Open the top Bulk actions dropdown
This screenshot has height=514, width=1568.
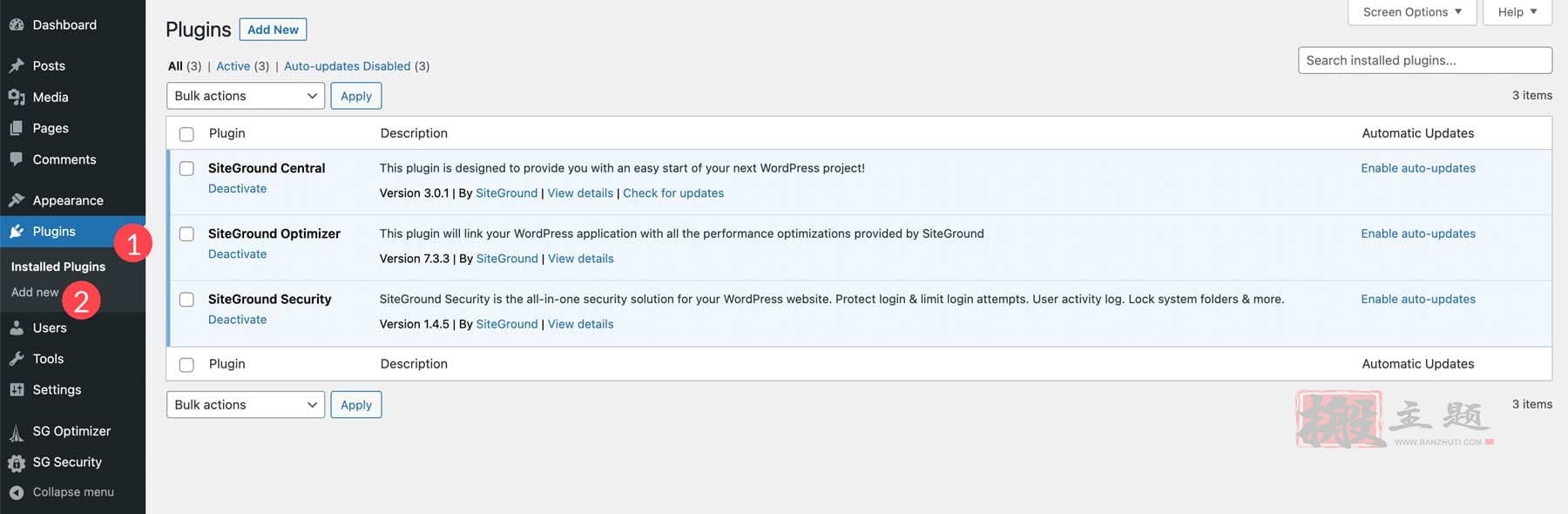(x=246, y=96)
